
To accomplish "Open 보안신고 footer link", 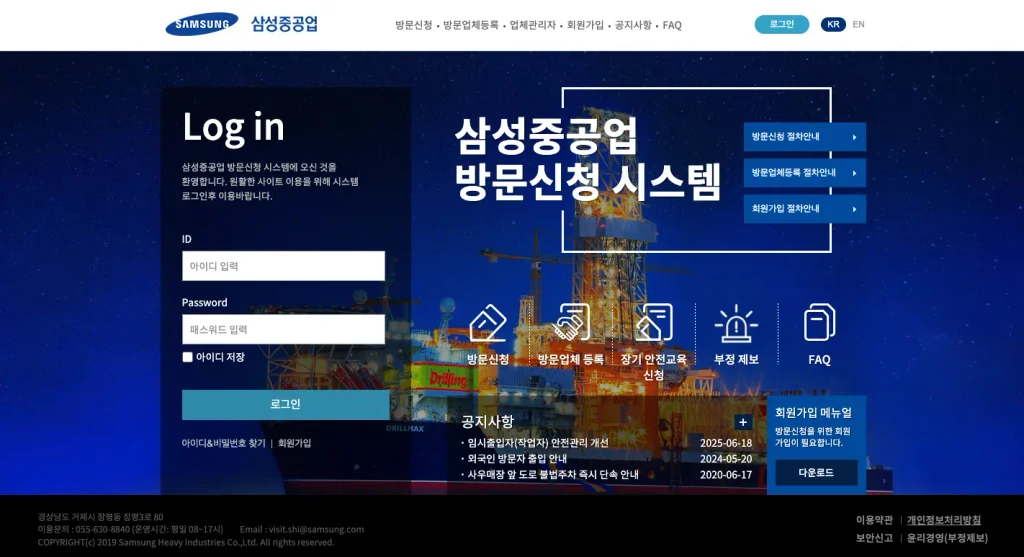I will coord(874,538).
